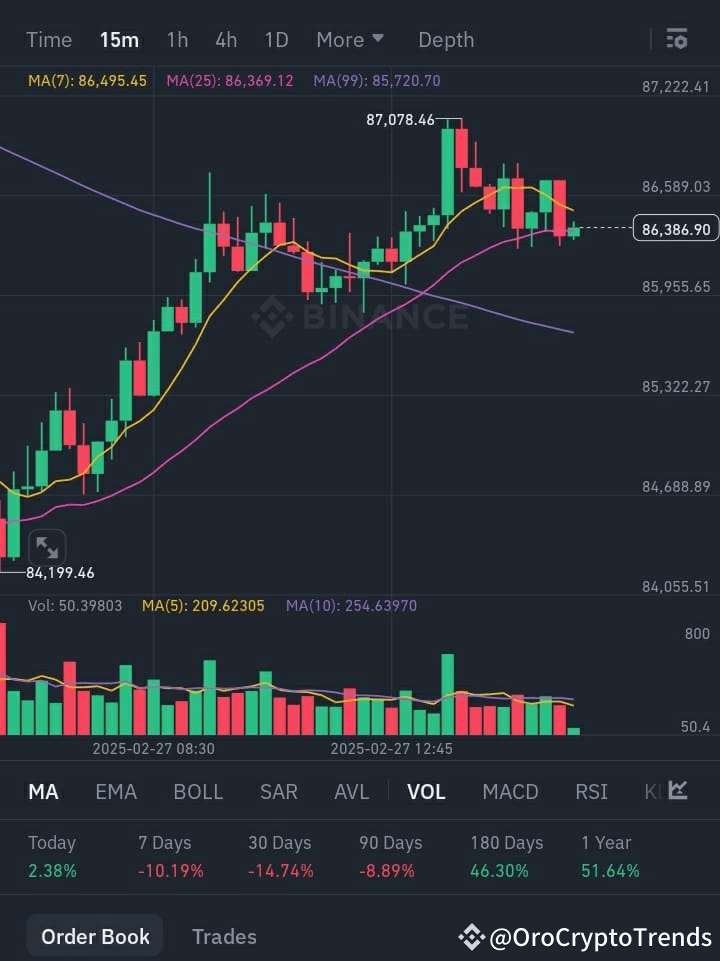720x961 pixels.
Task: Select the RSI indicator
Action: point(591,791)
